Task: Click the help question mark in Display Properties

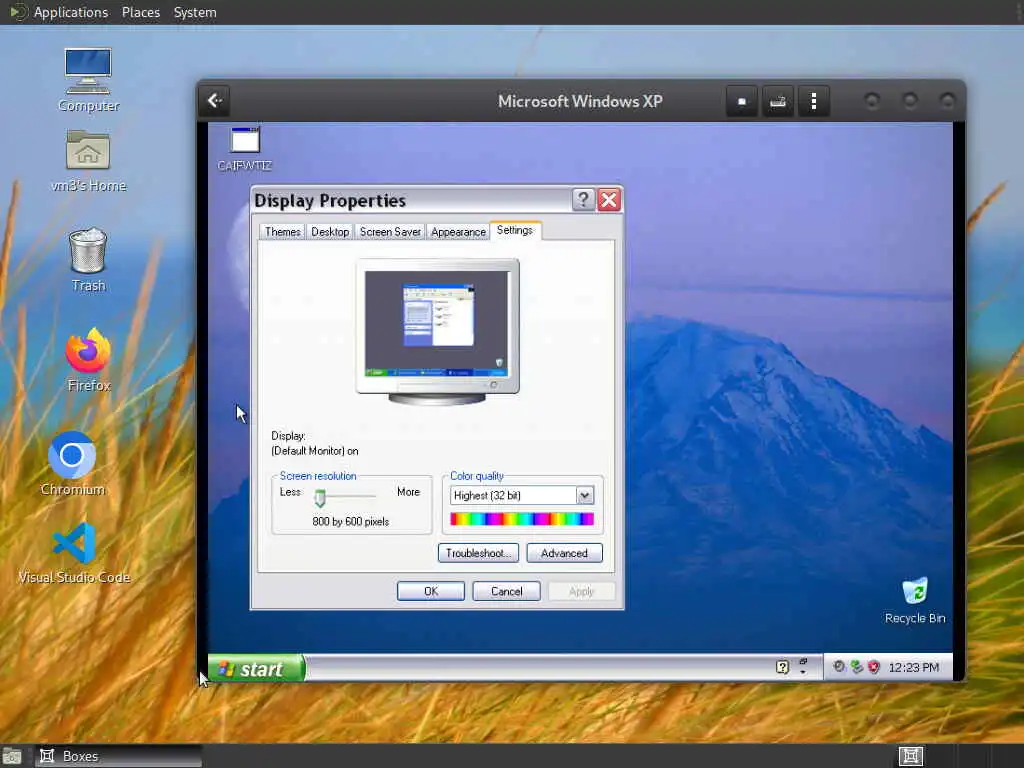Action: [583, 199]
